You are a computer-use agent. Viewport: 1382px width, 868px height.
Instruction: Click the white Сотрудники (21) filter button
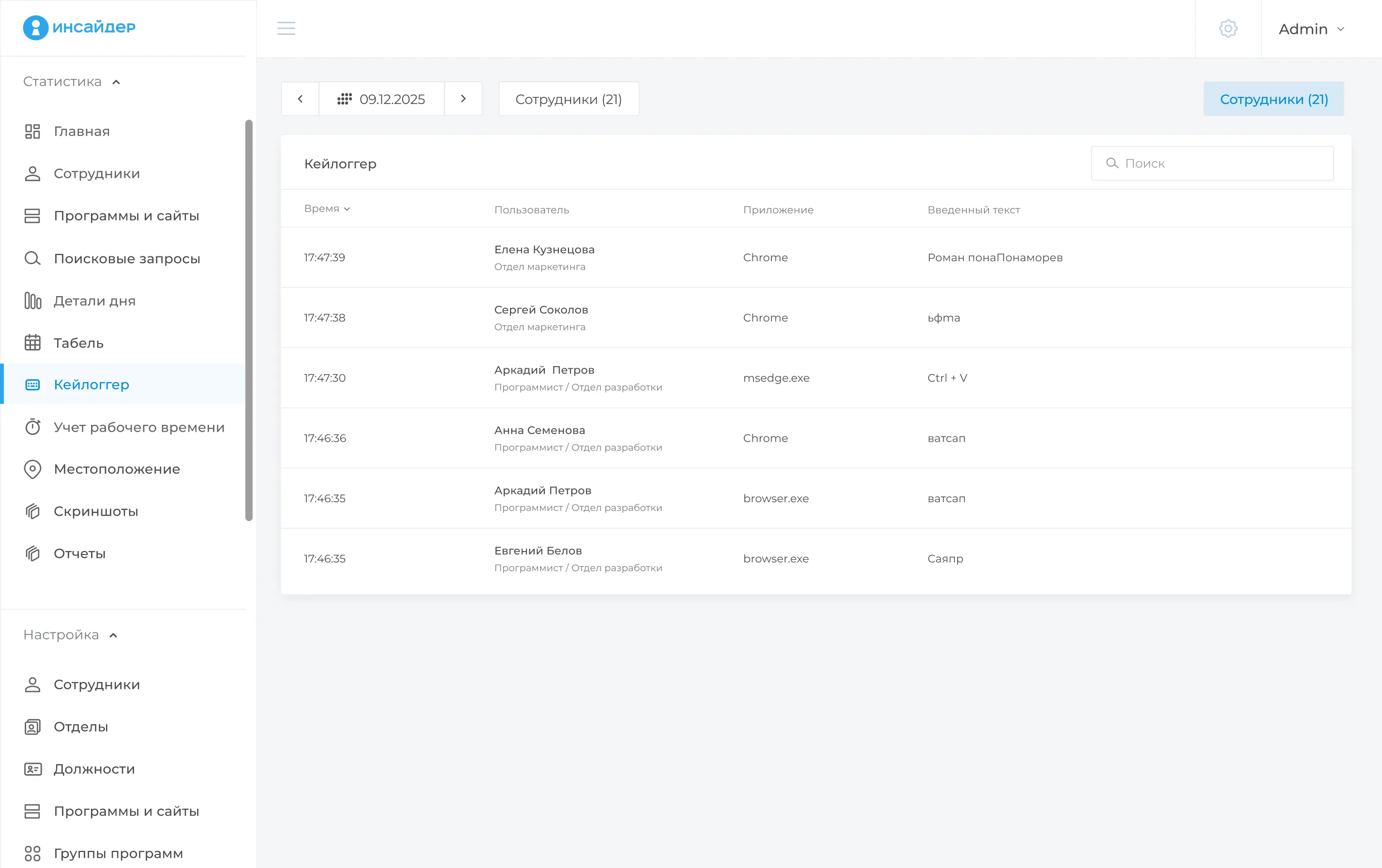[568, 99]
